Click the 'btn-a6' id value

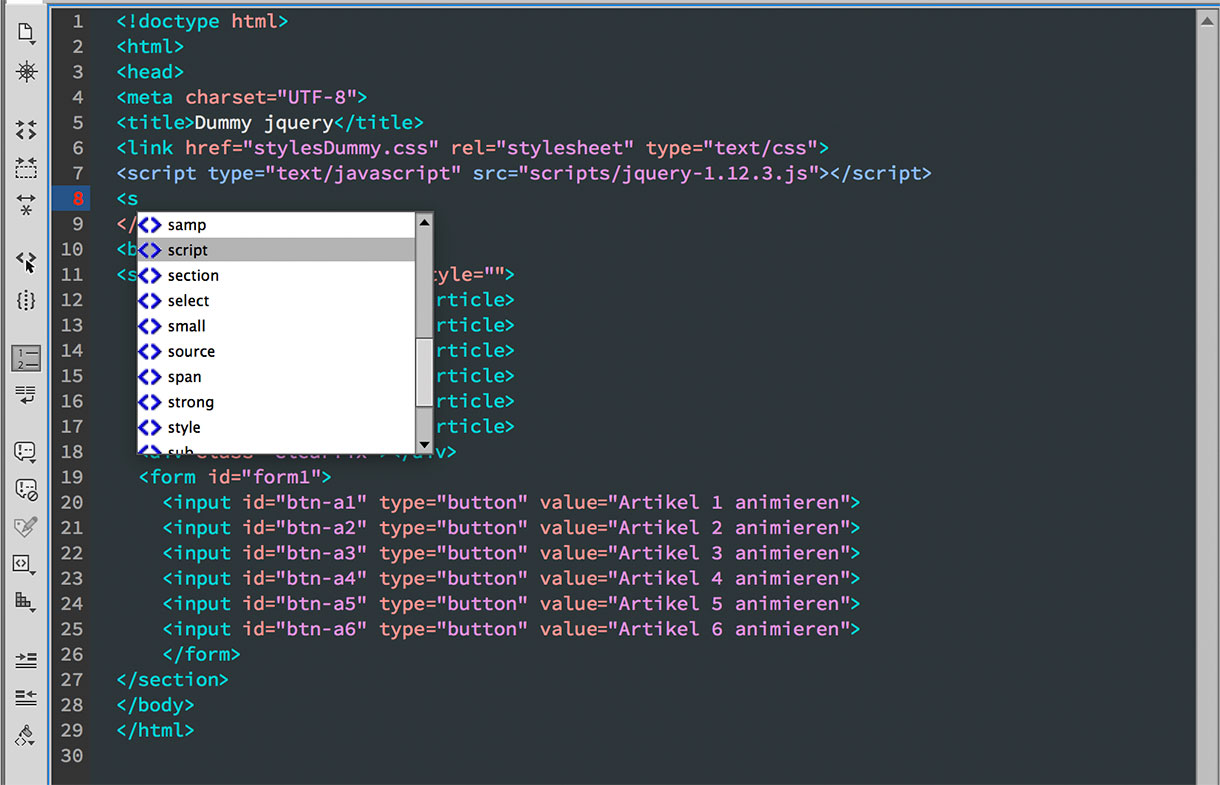click(x=322, y=629)
